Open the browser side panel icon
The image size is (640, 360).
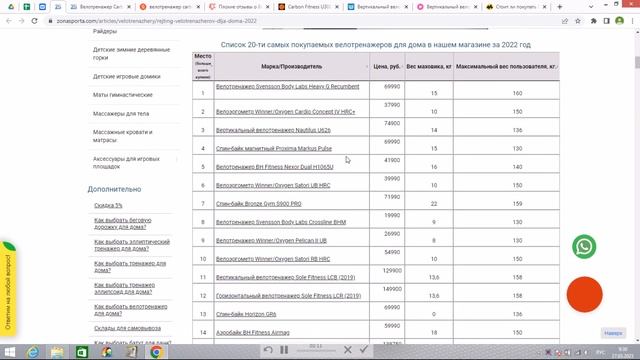click(607, 21)
